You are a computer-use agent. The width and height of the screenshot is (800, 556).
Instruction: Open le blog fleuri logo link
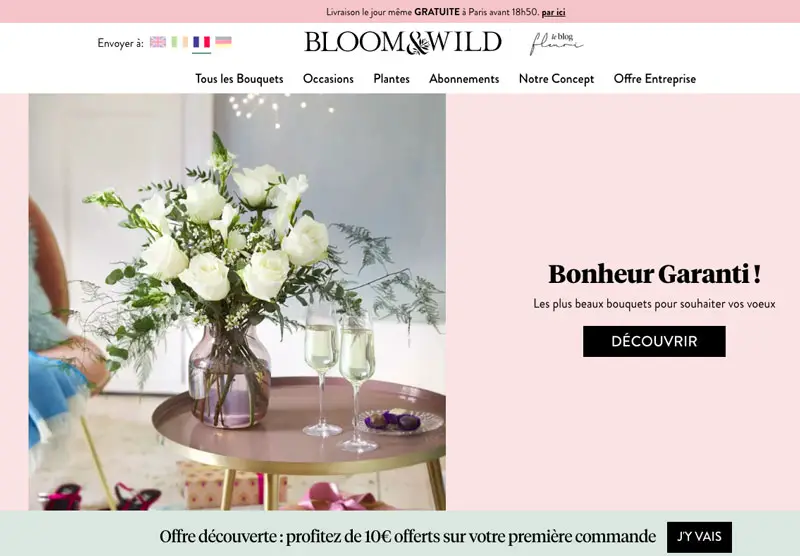point(556,43)
